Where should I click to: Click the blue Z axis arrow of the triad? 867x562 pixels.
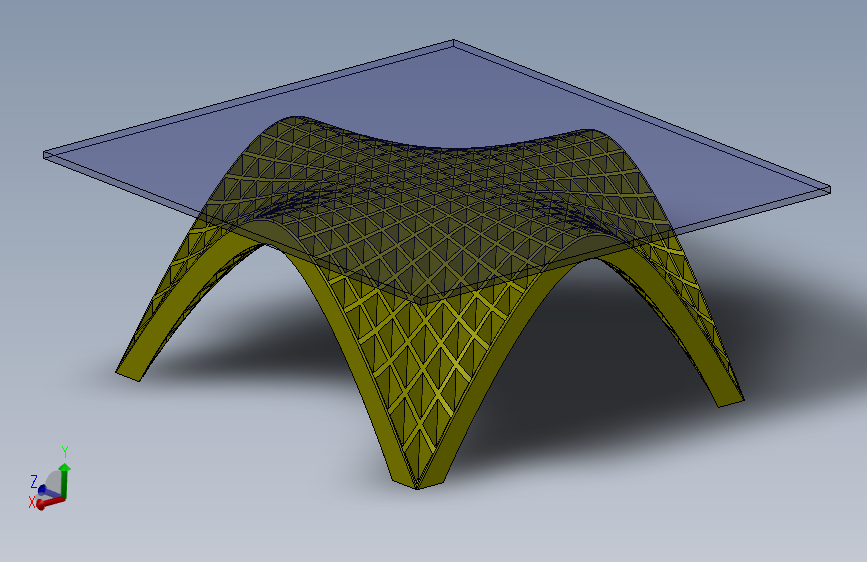48,491
